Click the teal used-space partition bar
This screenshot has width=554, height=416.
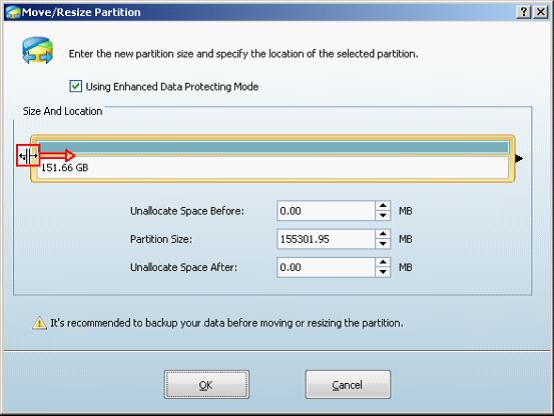point(273,147)
